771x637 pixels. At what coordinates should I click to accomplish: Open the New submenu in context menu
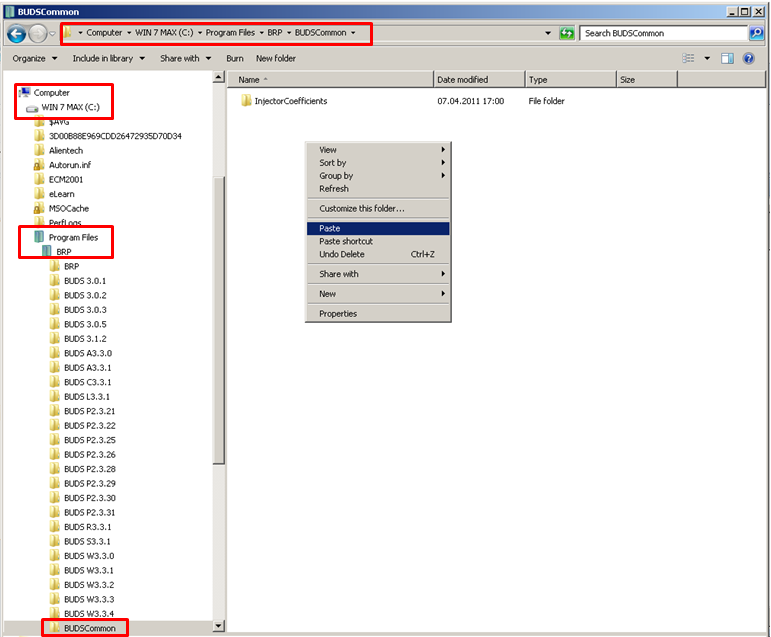328,294
